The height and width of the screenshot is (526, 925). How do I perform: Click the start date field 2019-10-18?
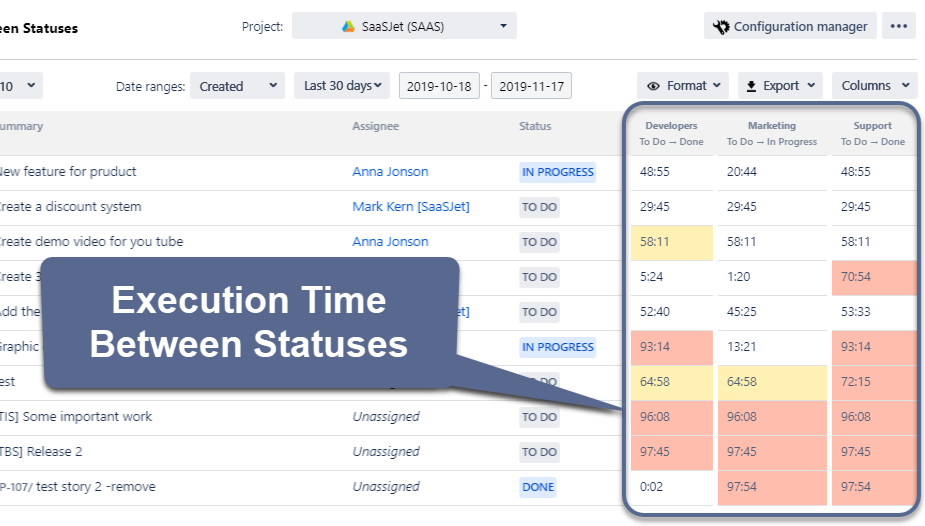[x=439, y=86]
